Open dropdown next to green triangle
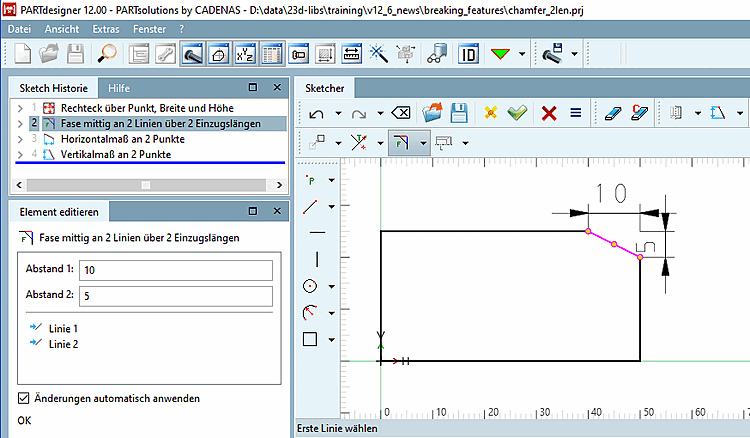Image resolution: width=750 pixels, height=438 pixels. coord(522,54)
